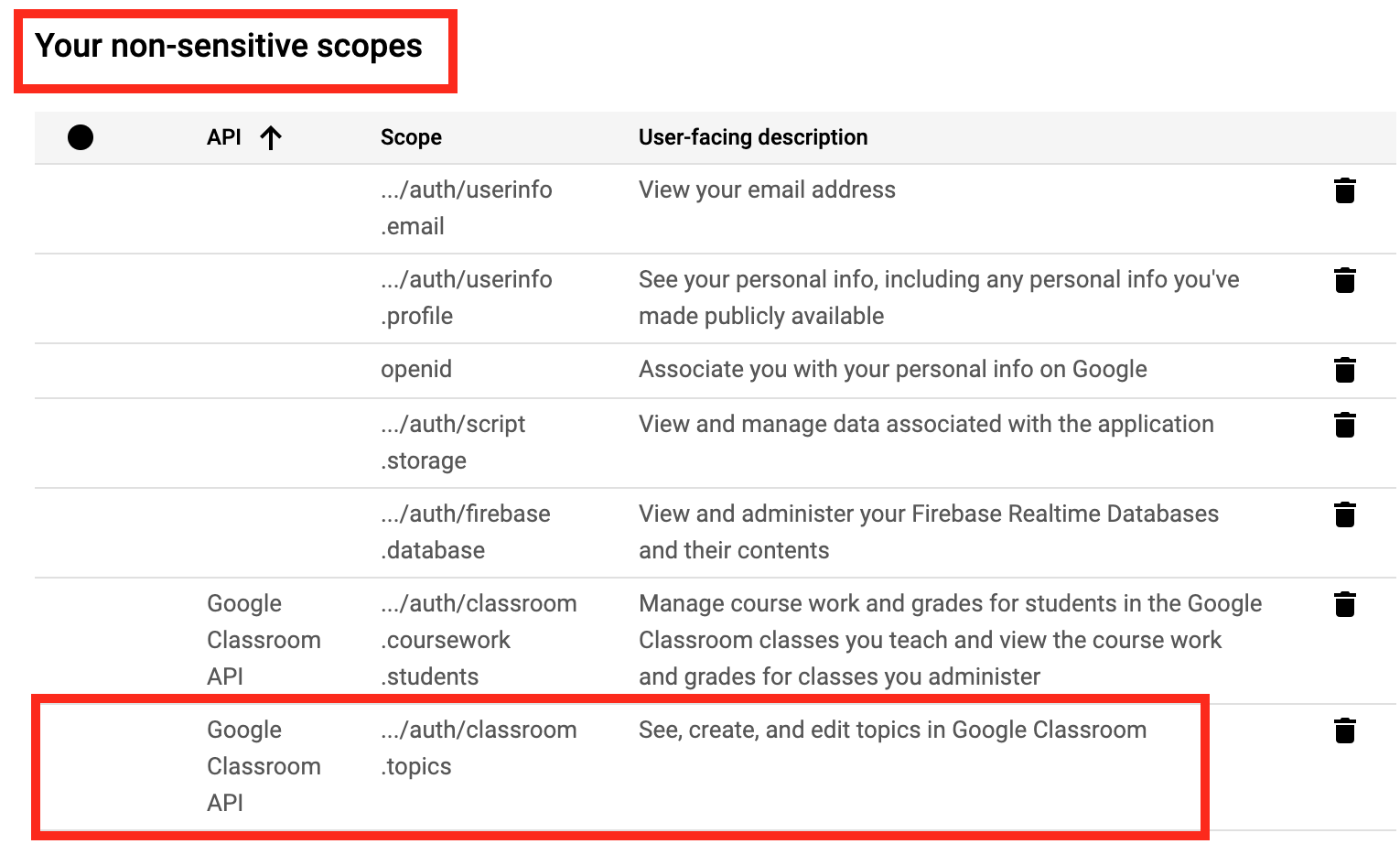This screenshot has width=1400, height=844.
Task: Click the openid scope row
Action: (x=716, y=371)
